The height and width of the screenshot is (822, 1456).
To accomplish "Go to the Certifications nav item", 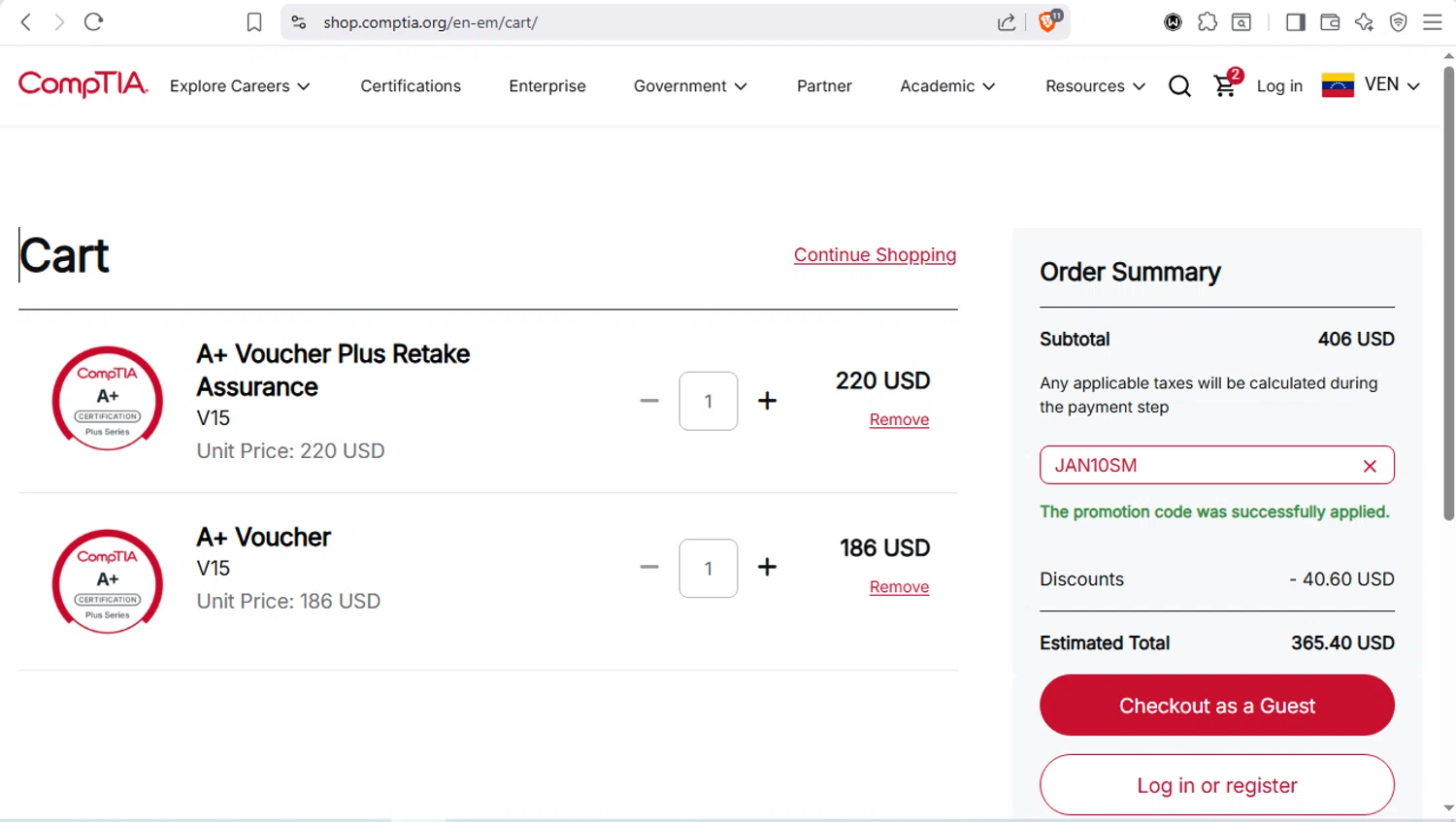I will (411, 86).
